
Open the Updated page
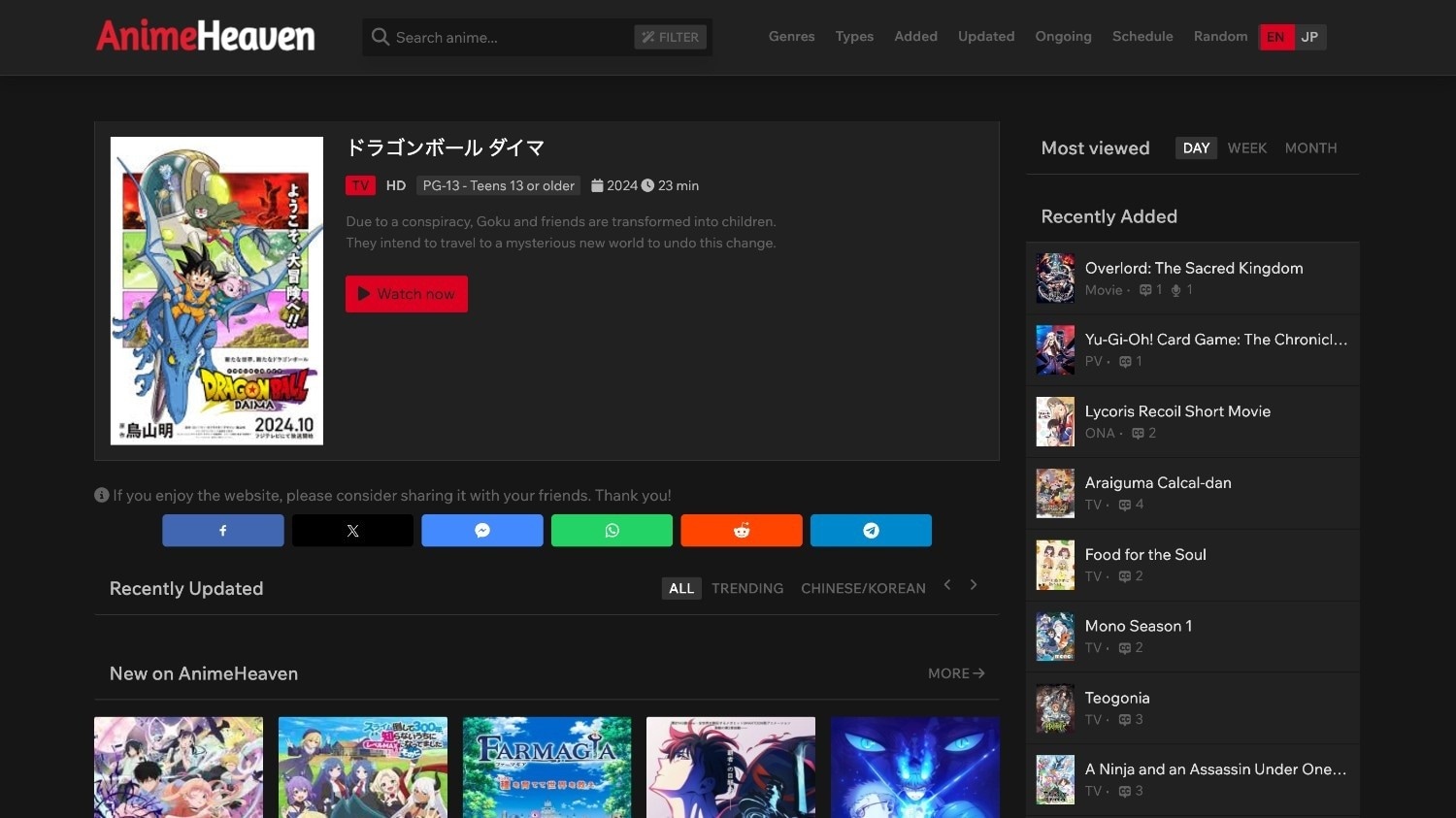coord(986,37)
